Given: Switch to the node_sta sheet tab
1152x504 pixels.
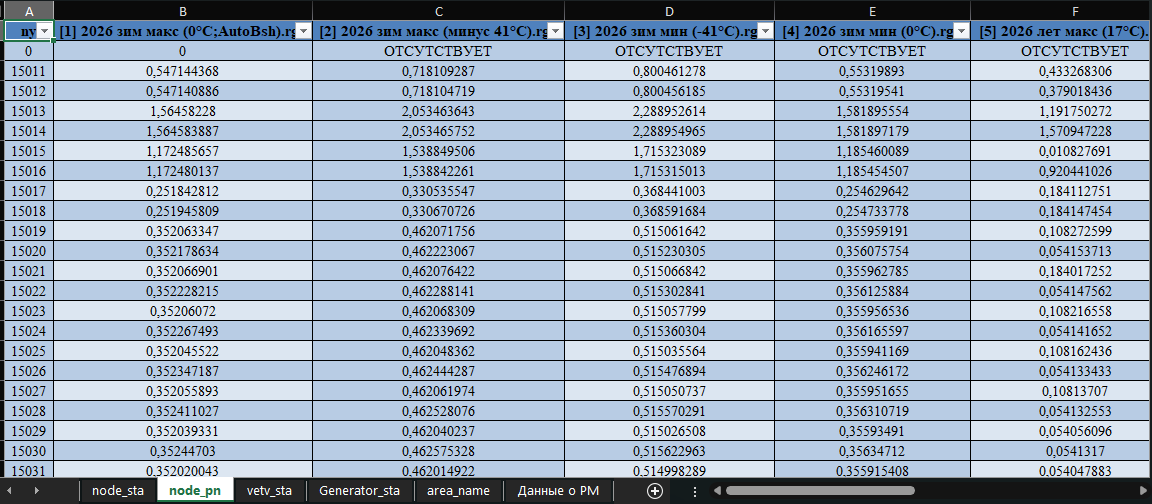Looking at the screenshot, I should click(x=118, y=491).
